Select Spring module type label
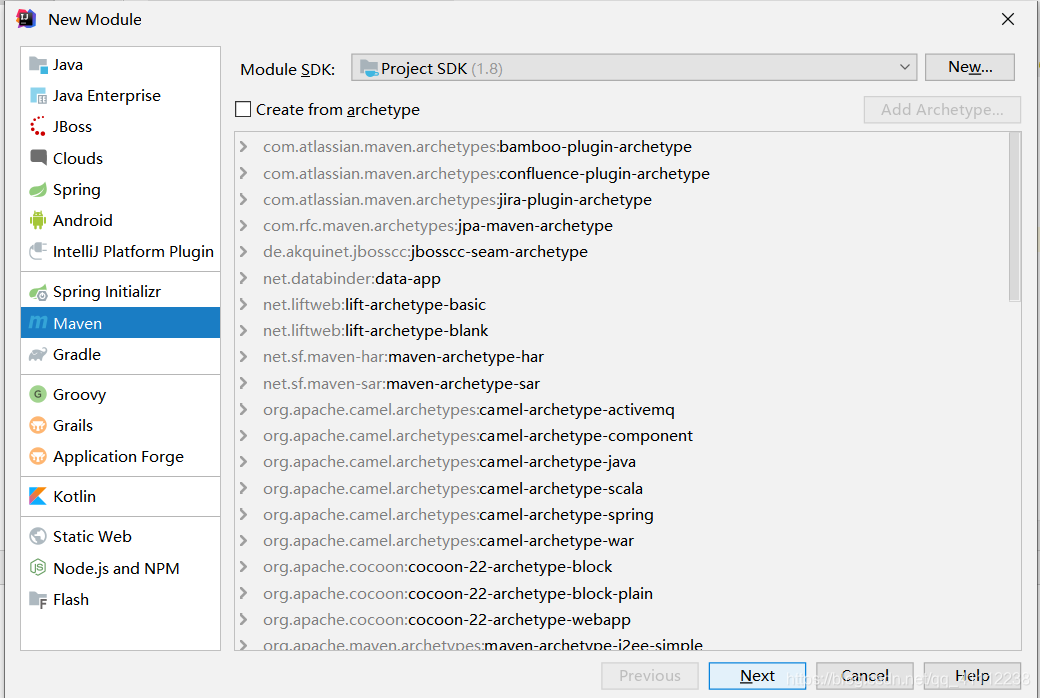This screenshot has height=698, width=1040. point(77,190)
